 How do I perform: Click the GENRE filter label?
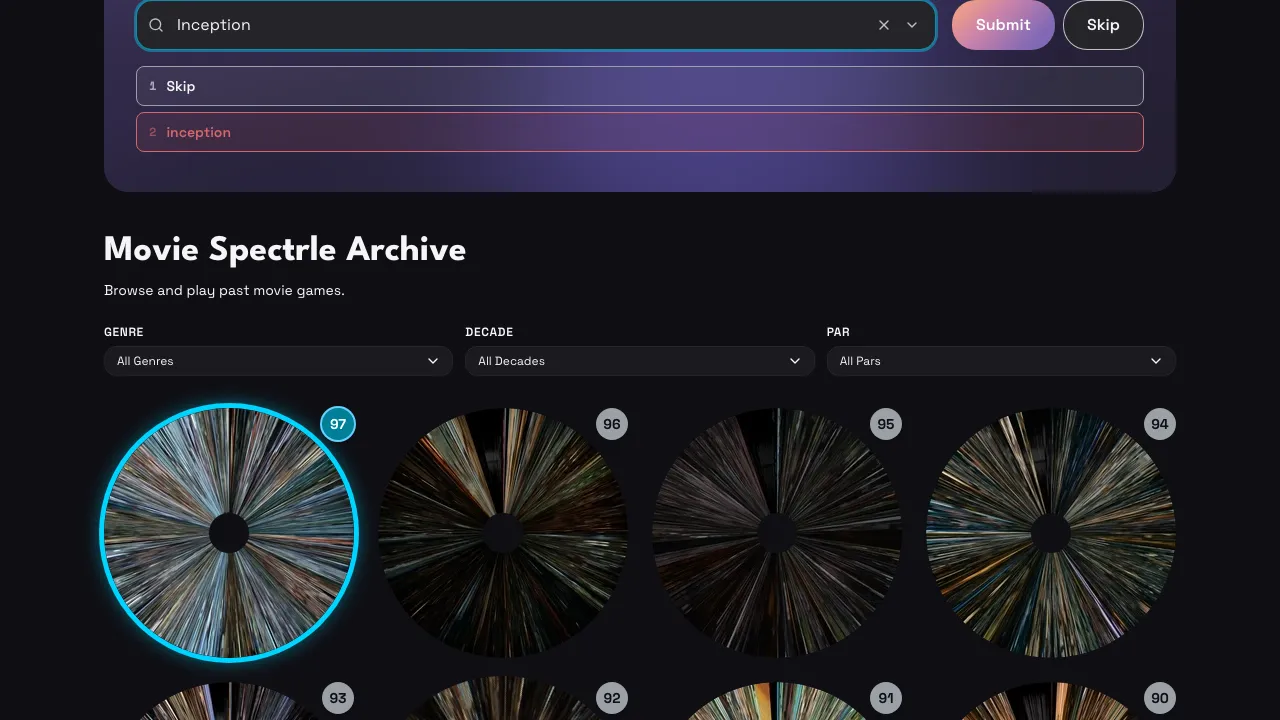(x=124, y=332)
